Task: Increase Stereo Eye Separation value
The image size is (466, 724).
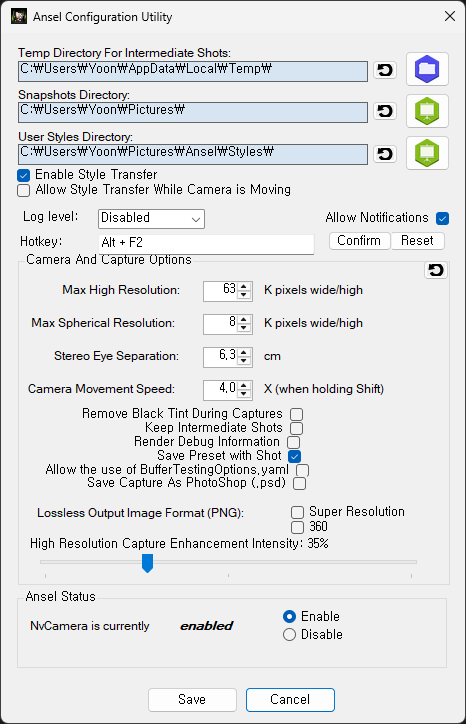Action: point(244,352)
